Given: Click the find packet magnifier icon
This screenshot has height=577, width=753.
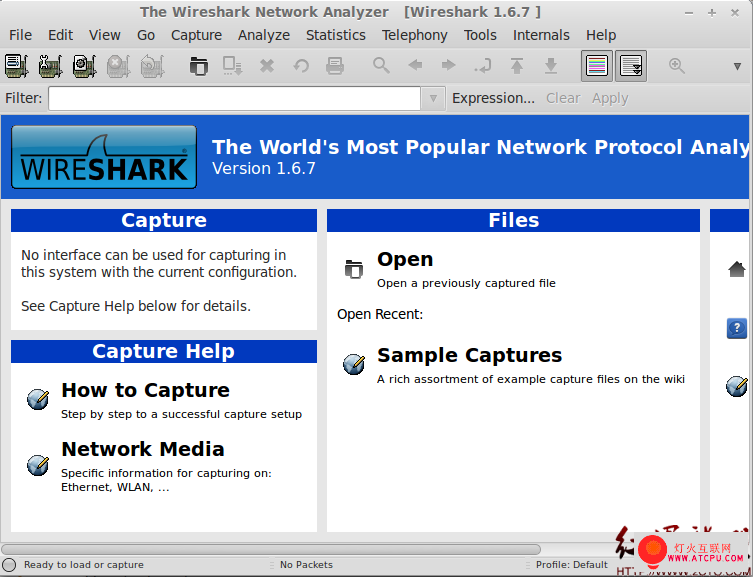Looking at the screenshot, I should pos(381,66).
